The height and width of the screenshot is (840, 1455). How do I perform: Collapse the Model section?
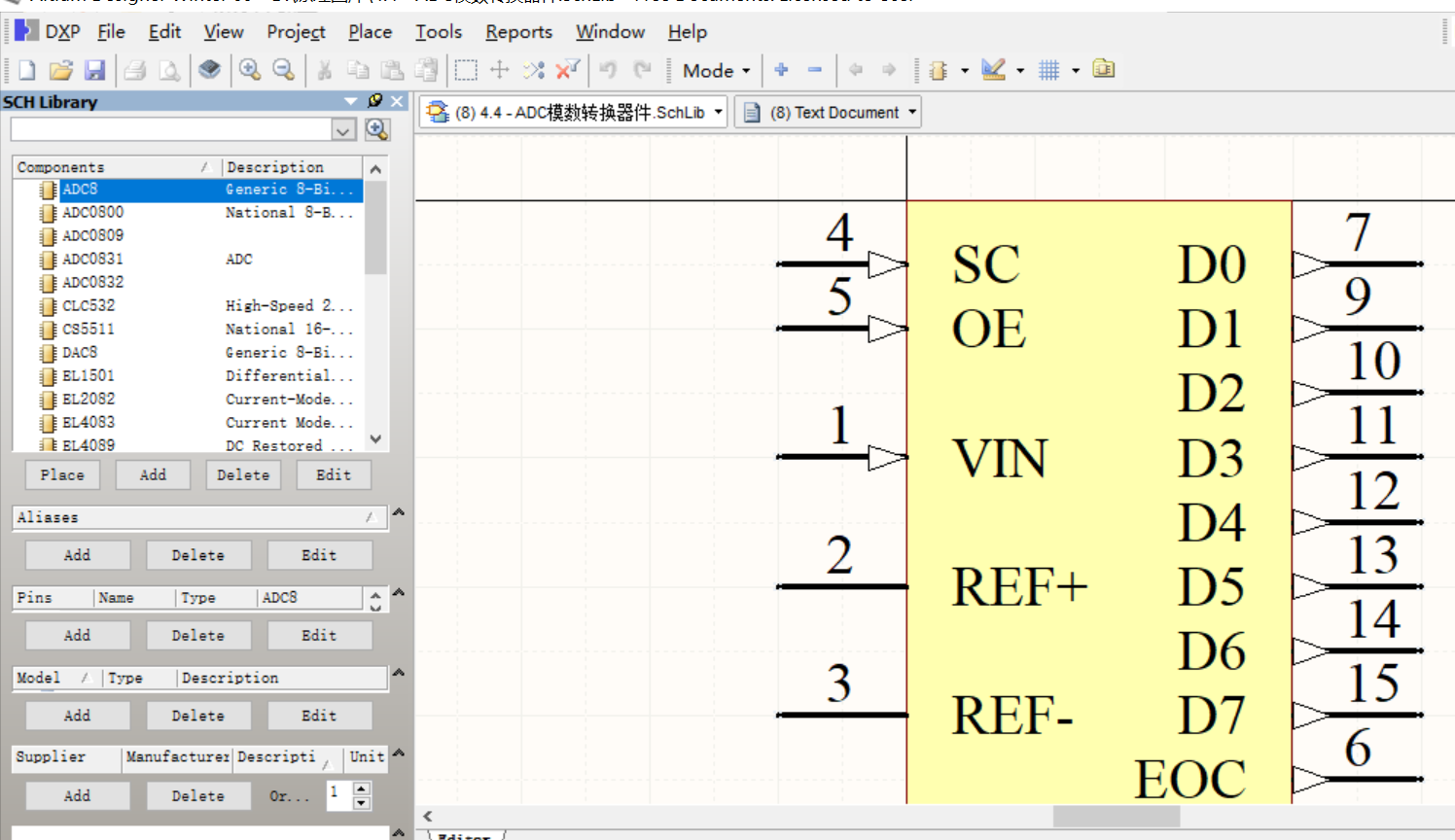tap(398, 672)
